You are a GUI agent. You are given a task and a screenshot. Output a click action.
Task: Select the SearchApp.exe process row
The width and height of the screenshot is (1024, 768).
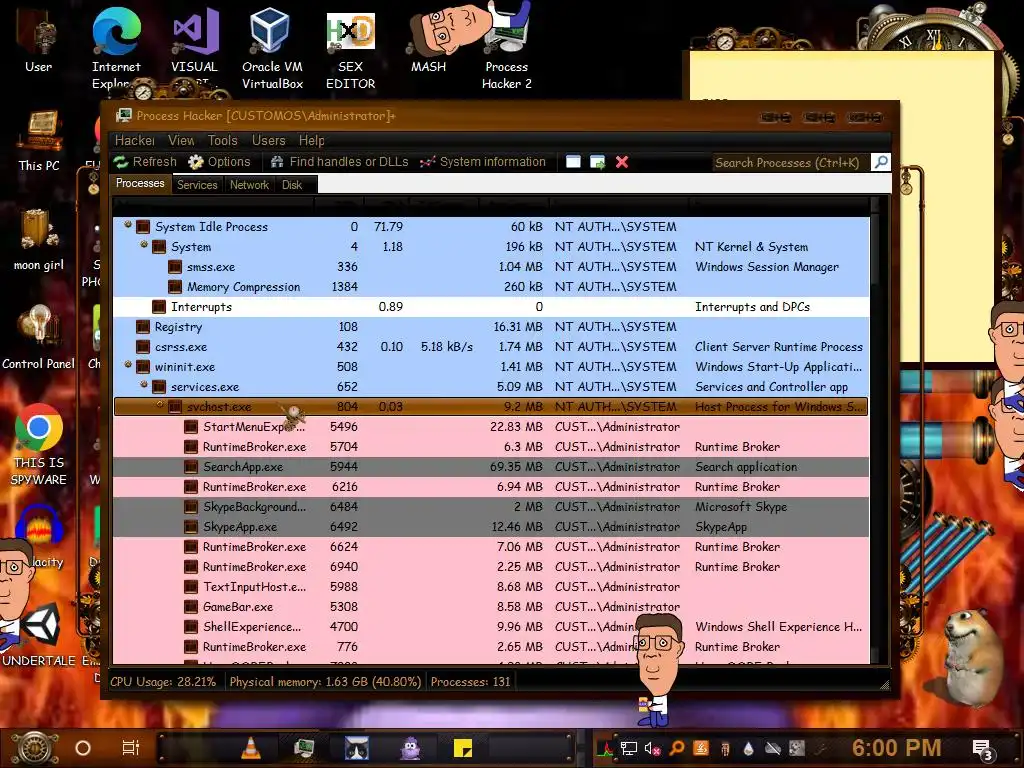point(491,467)
